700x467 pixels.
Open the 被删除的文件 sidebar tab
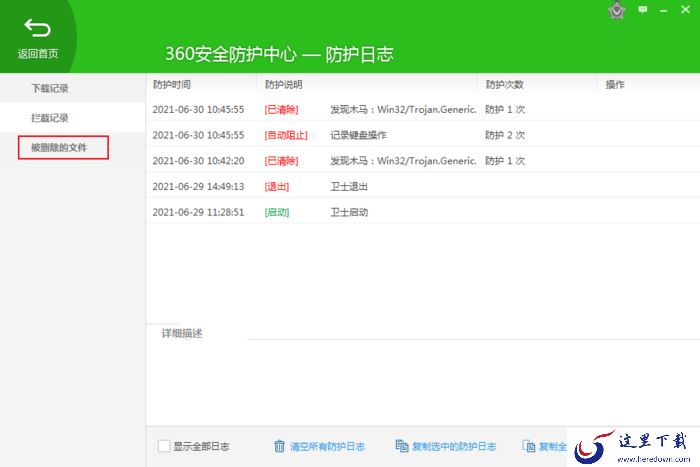pos(63,147)
